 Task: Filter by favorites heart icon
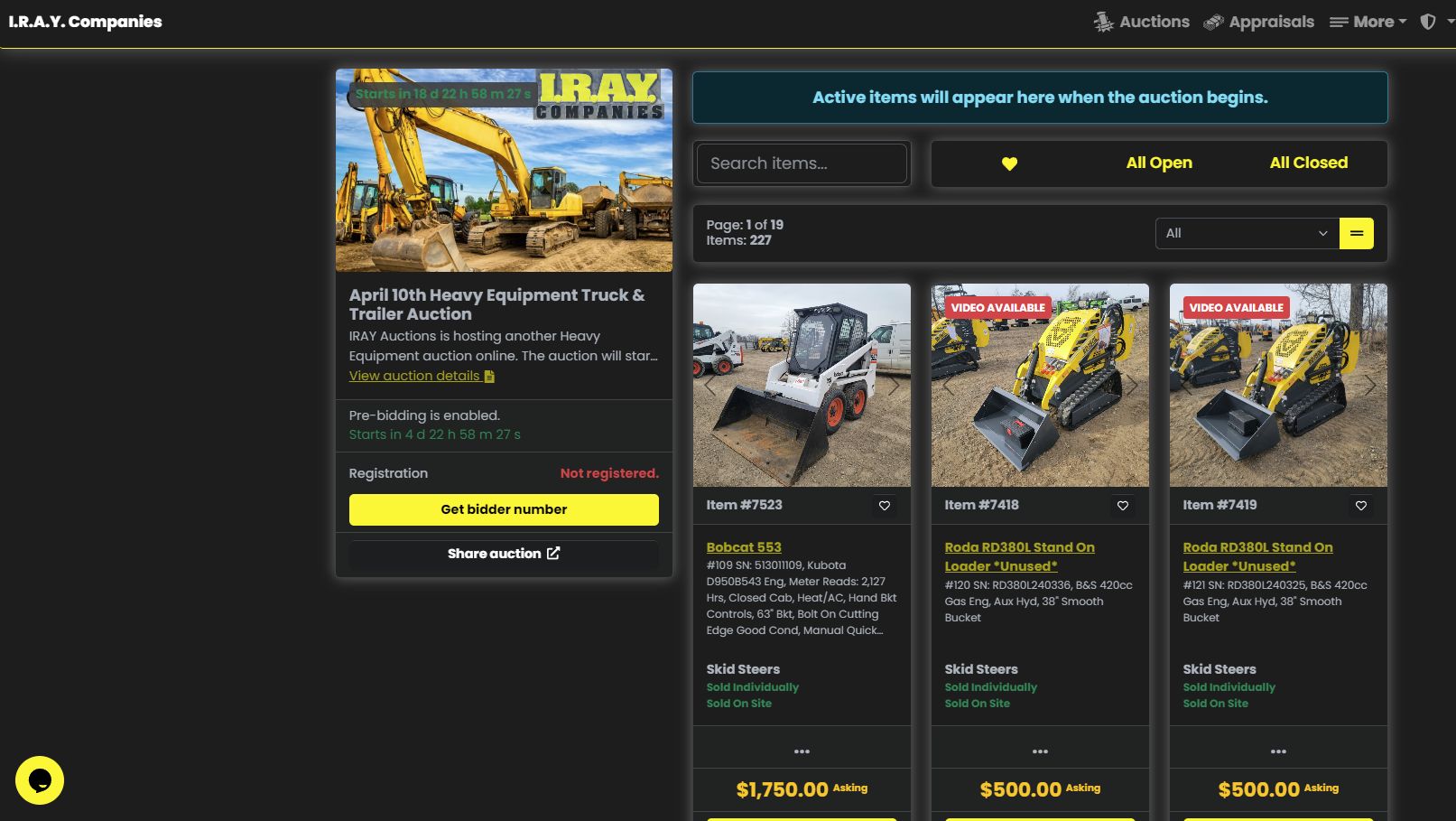pyautogui.click(x=1009, y=163)
